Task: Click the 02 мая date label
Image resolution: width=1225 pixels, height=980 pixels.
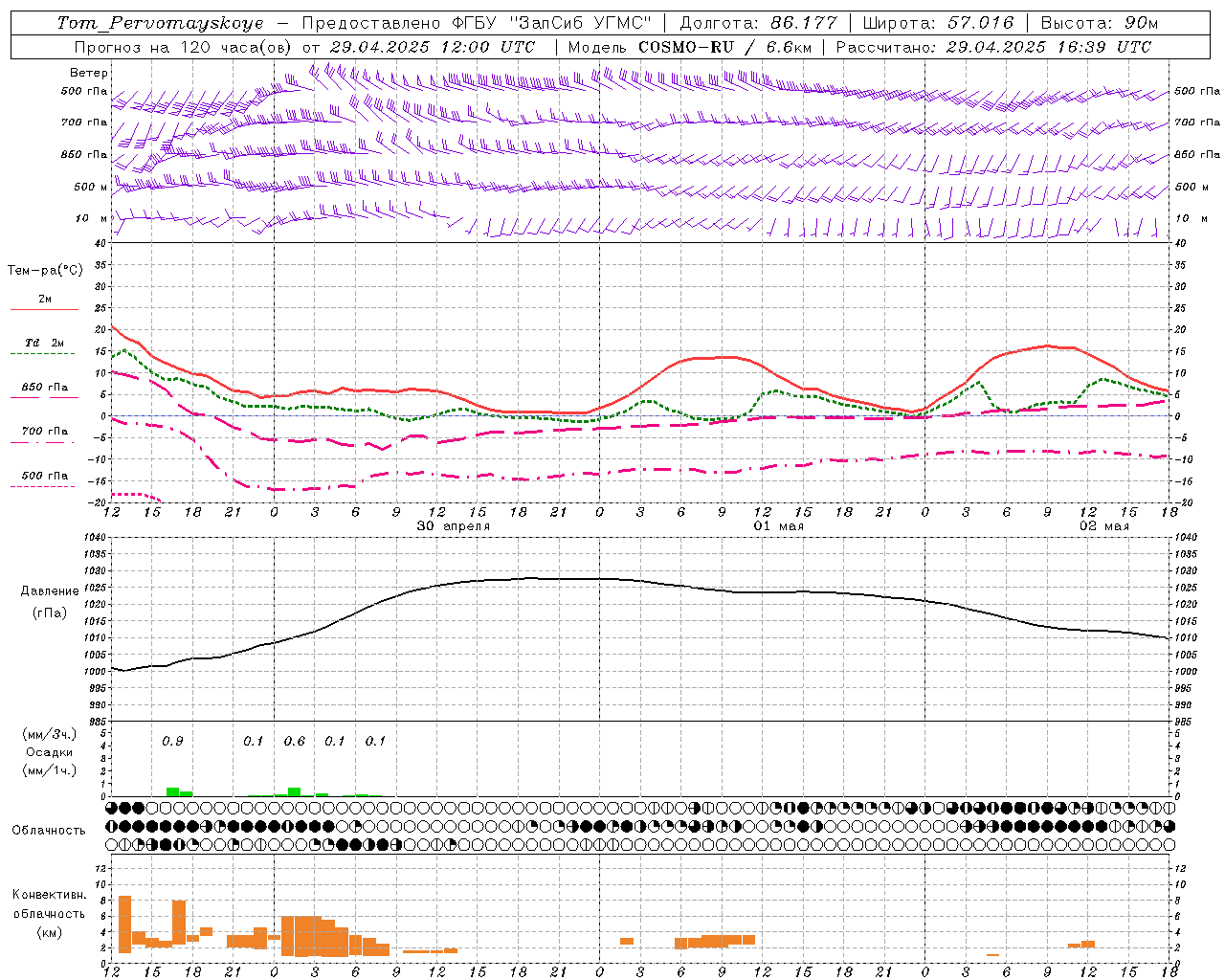Action: 1104,526
